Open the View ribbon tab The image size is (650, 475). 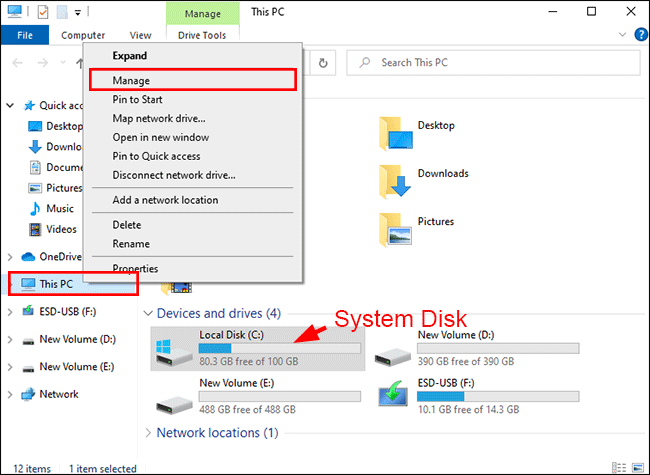pos(141,35)
